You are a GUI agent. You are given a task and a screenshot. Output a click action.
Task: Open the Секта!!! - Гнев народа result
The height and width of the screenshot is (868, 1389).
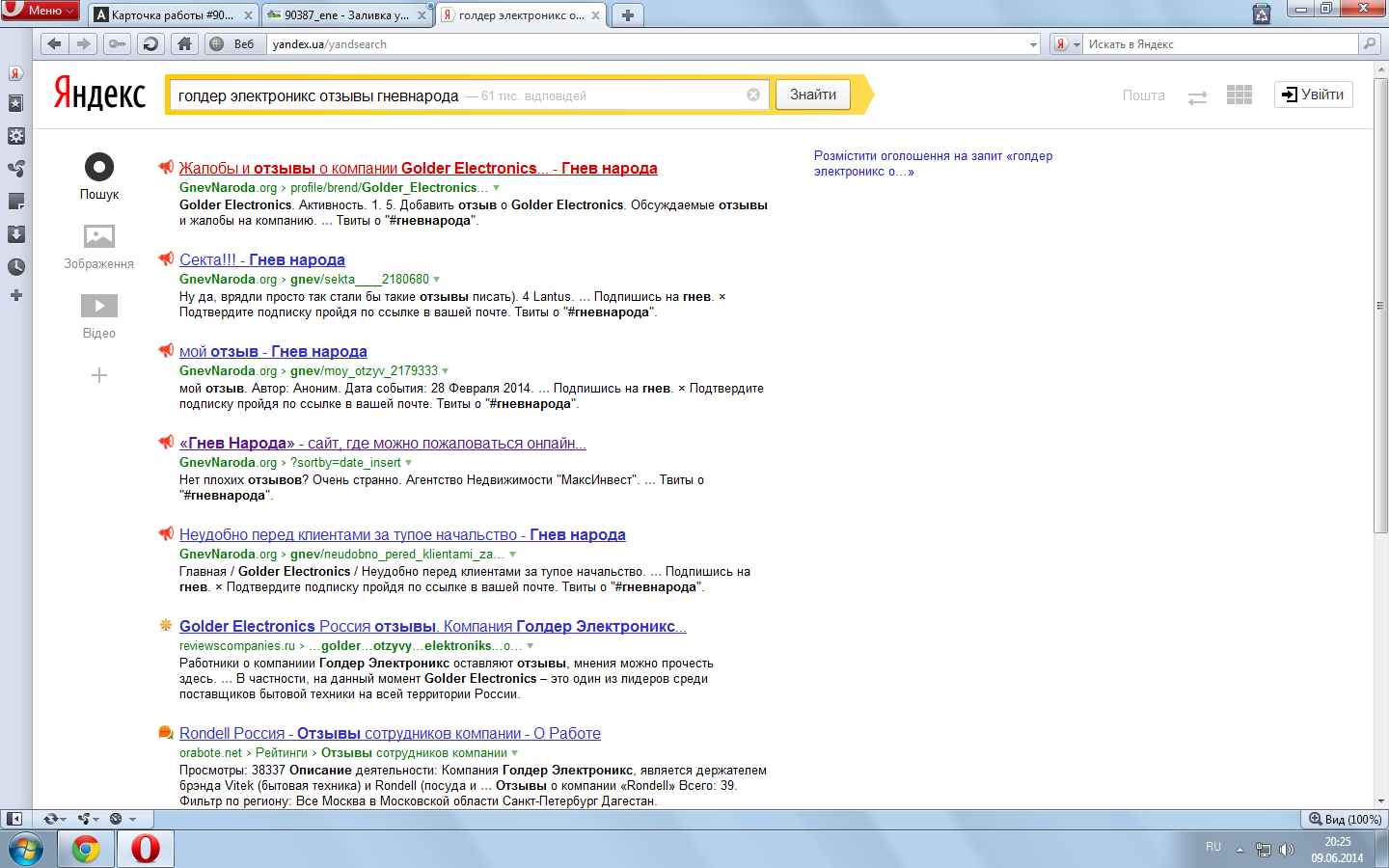[262, 259]
